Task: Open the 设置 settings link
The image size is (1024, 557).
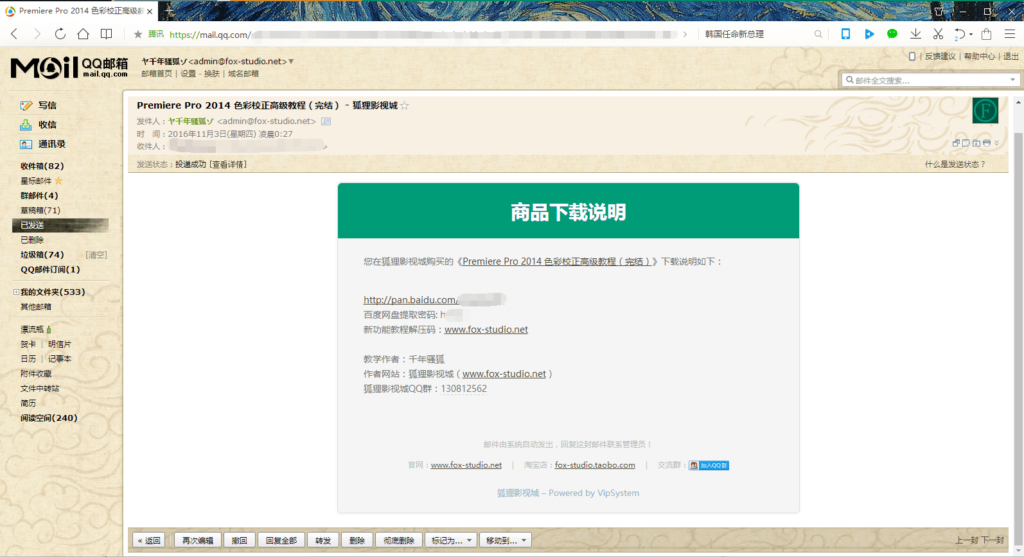Action: point(188,74)
